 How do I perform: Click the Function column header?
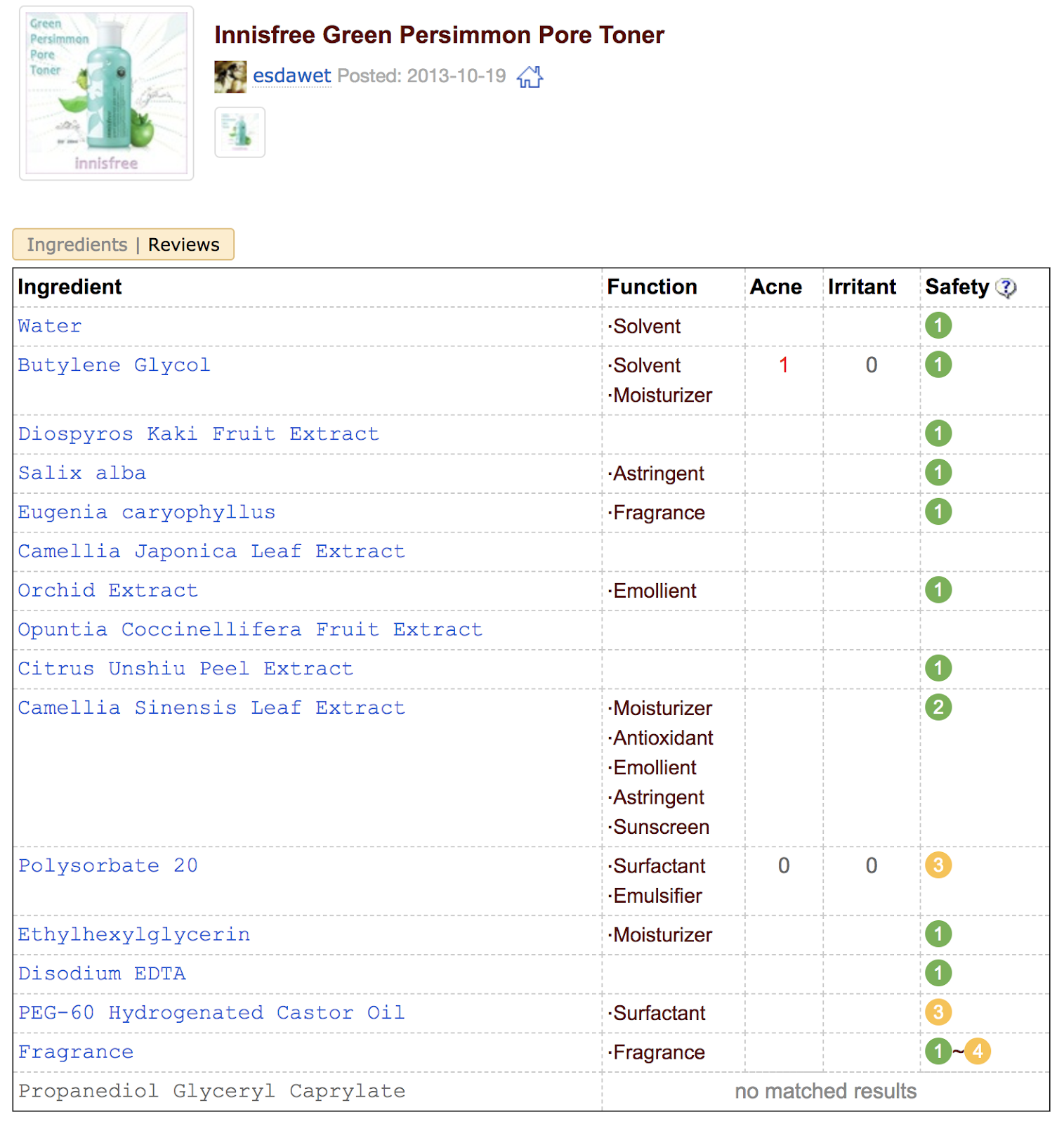652,287
